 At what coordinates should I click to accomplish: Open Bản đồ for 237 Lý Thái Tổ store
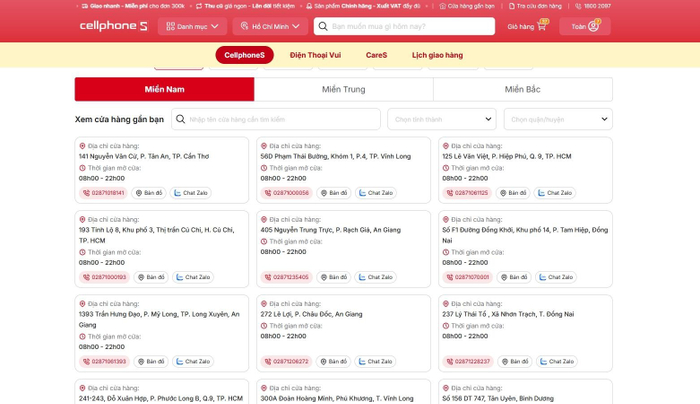(515, 362)
